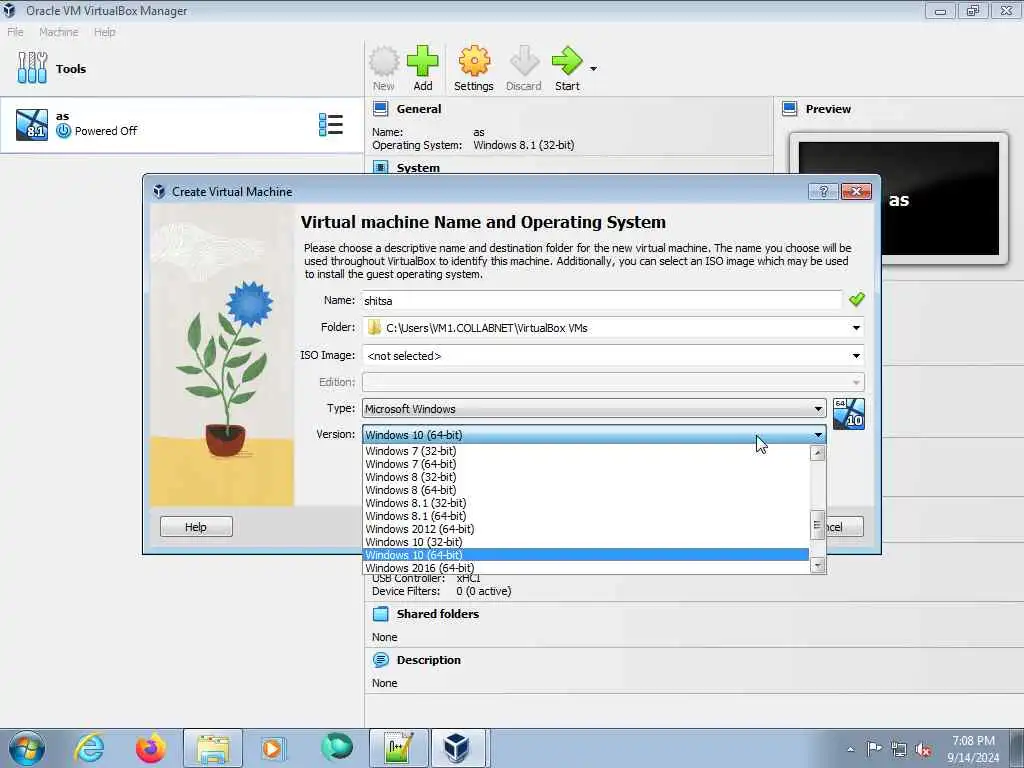Click the Description section icon

point(380,660)
